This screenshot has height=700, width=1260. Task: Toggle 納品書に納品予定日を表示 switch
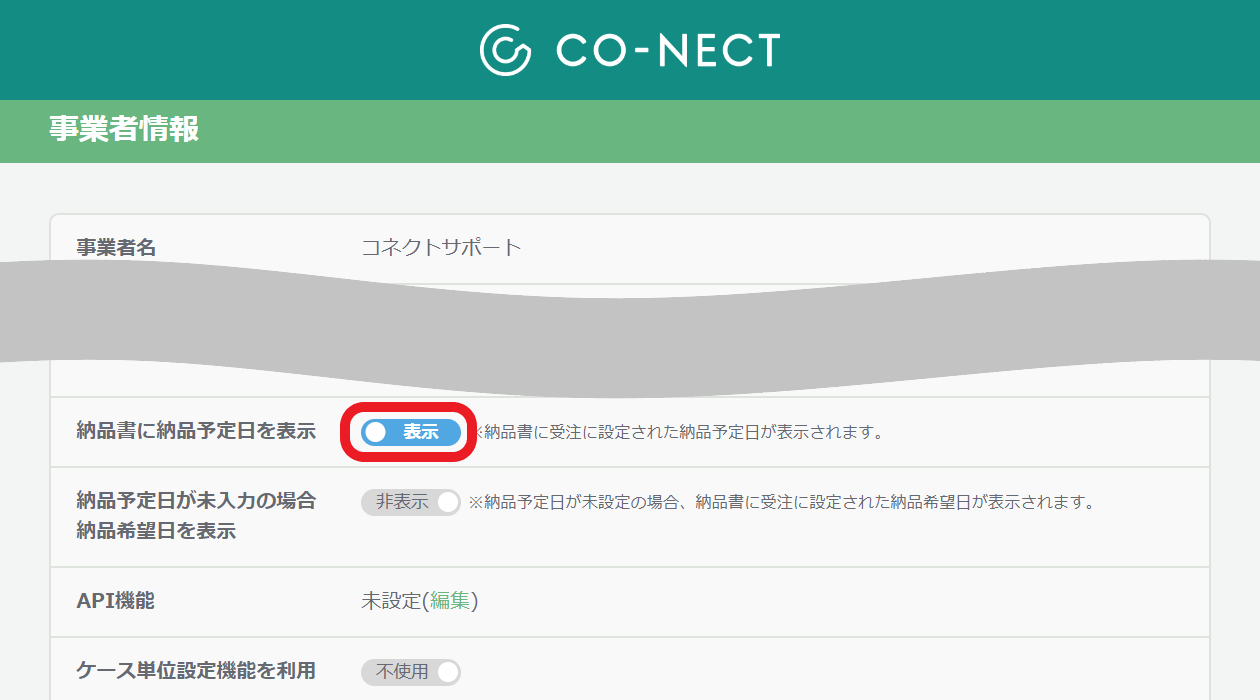(411, 432)
